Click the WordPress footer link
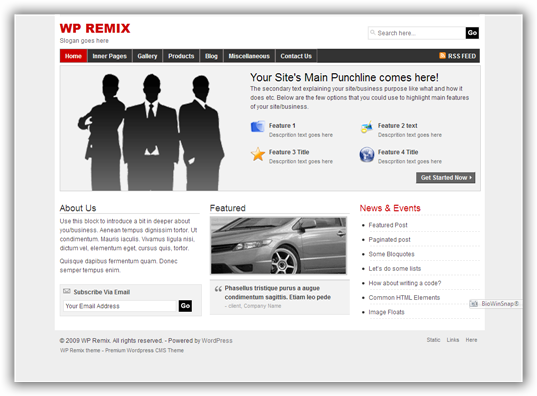The height and width of the screenshot is (396, 537). click(217, 341)
